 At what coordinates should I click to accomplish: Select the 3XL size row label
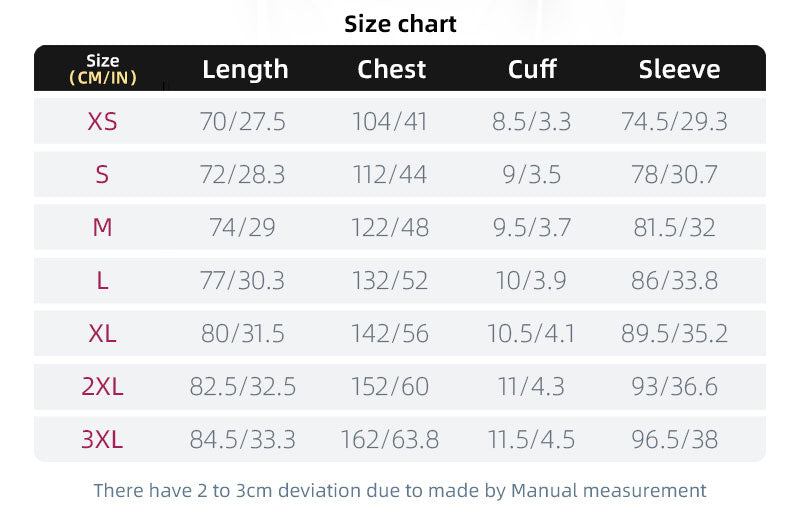[x=102, y=440]
